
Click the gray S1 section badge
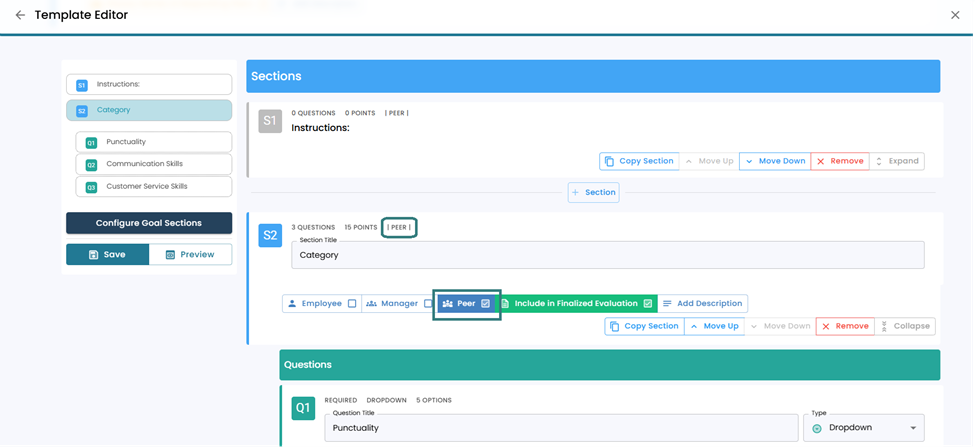[x=270, y=121]
